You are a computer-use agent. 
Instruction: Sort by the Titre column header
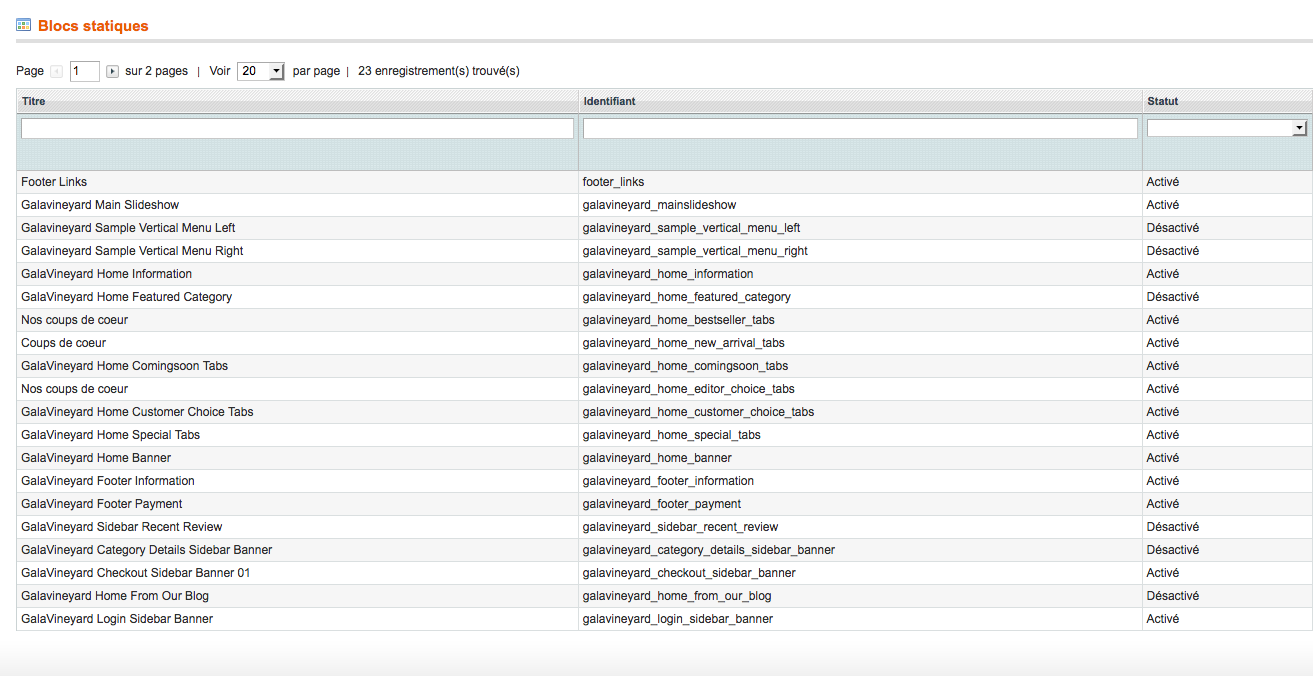[x=34, y=101]
